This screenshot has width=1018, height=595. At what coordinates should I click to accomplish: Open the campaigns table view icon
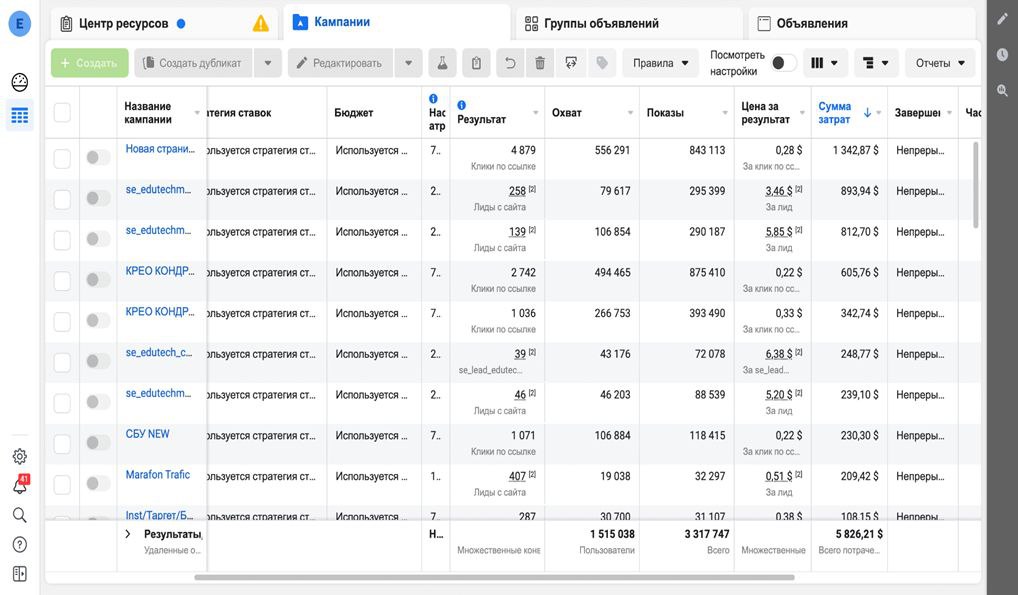pos(19,116)
